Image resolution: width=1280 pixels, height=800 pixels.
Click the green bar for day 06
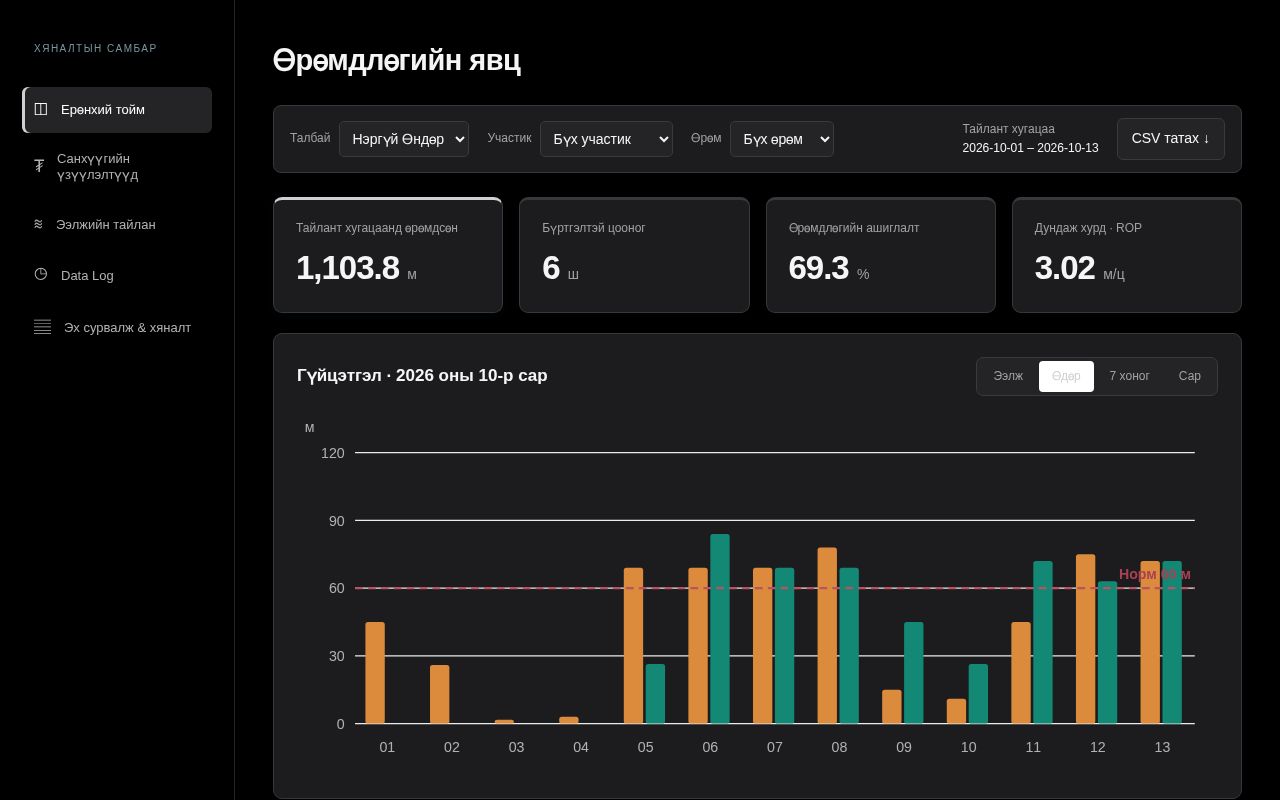[x=720, y=629]
